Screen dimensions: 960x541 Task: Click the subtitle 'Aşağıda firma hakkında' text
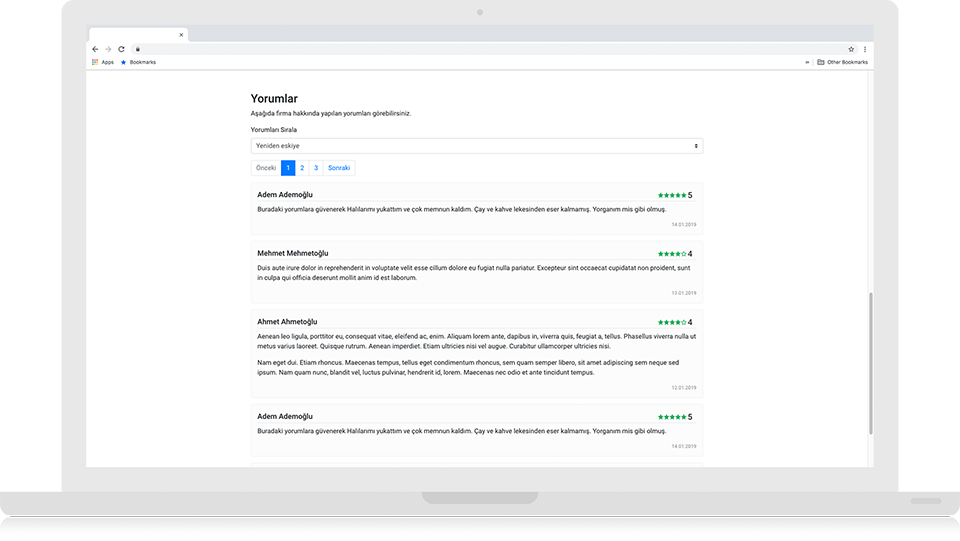pos(331,114)
